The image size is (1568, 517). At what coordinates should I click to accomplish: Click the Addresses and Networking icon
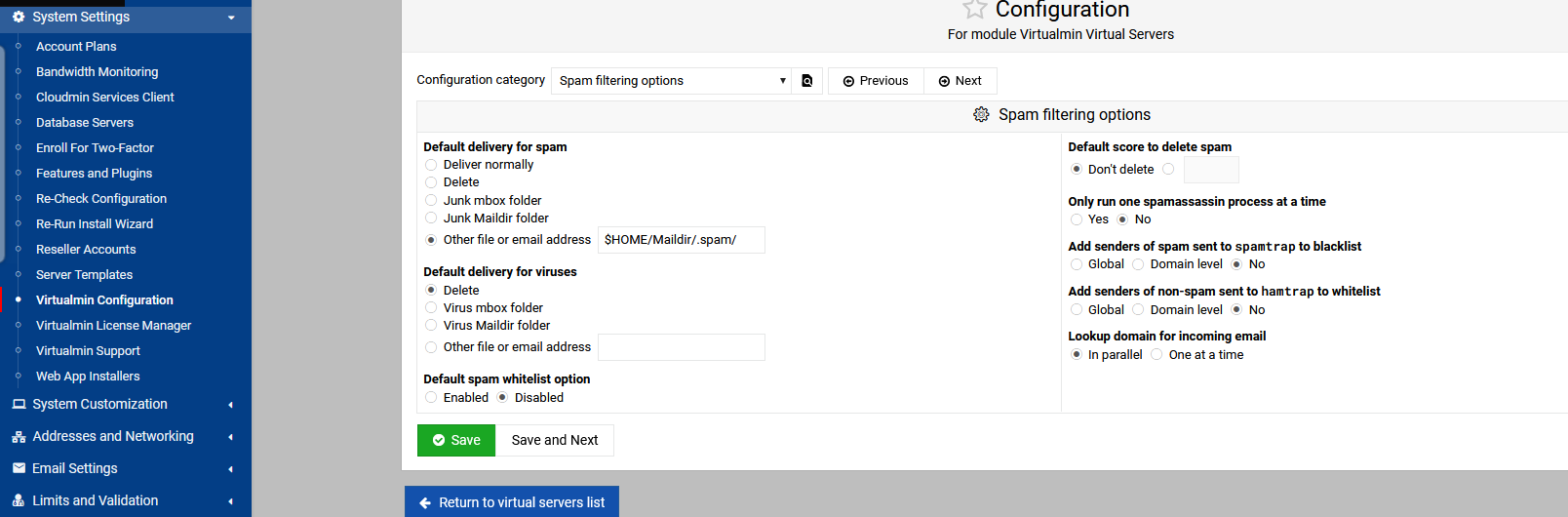[19, 437]
